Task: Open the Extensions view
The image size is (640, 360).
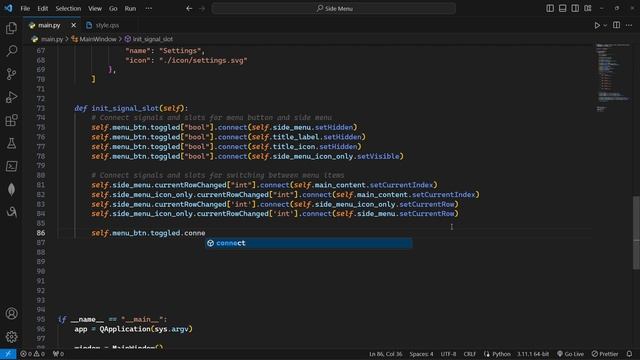Action: tap(11, 120)
